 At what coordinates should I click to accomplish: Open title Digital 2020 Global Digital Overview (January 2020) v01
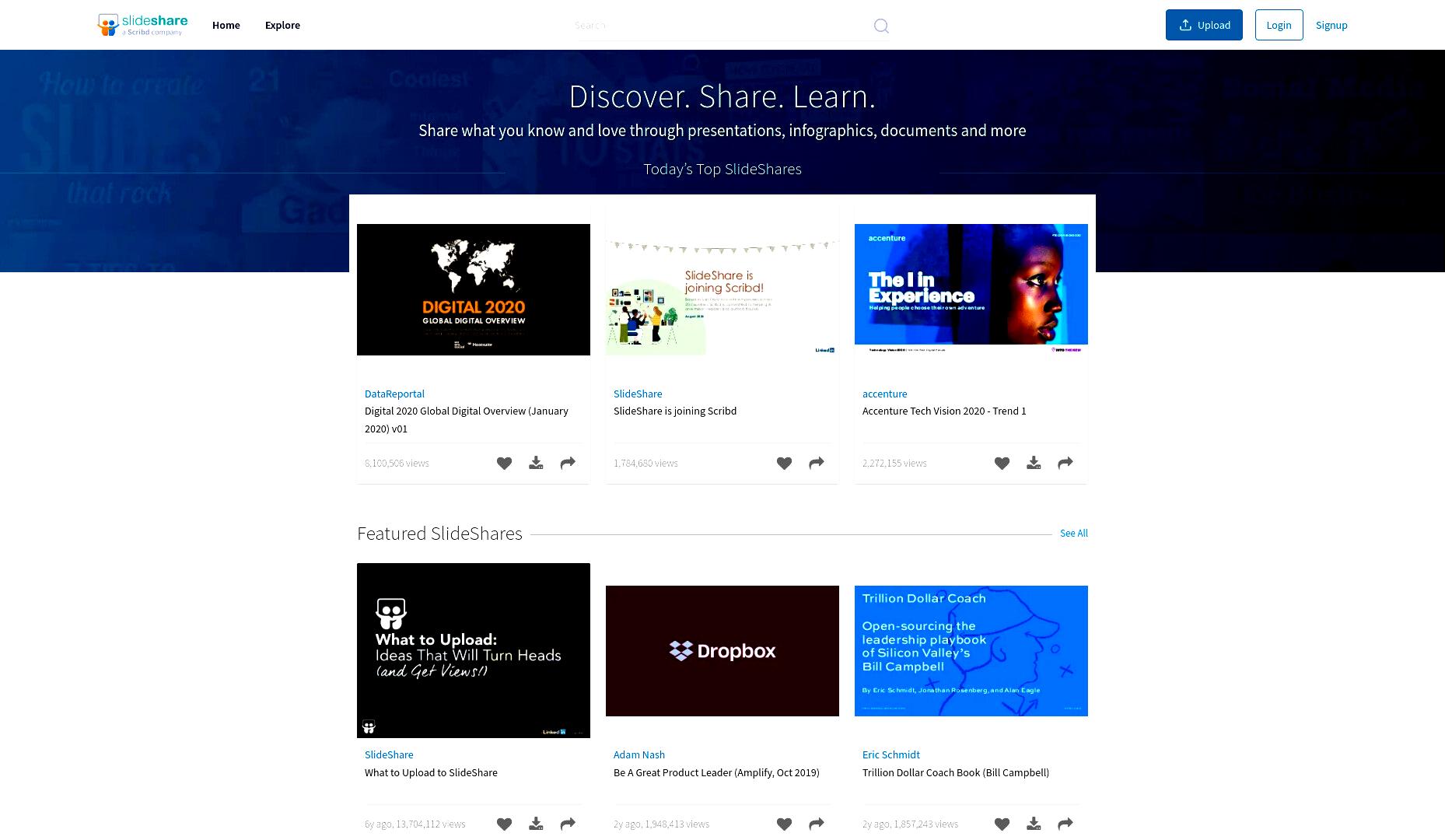click(467, 420)
